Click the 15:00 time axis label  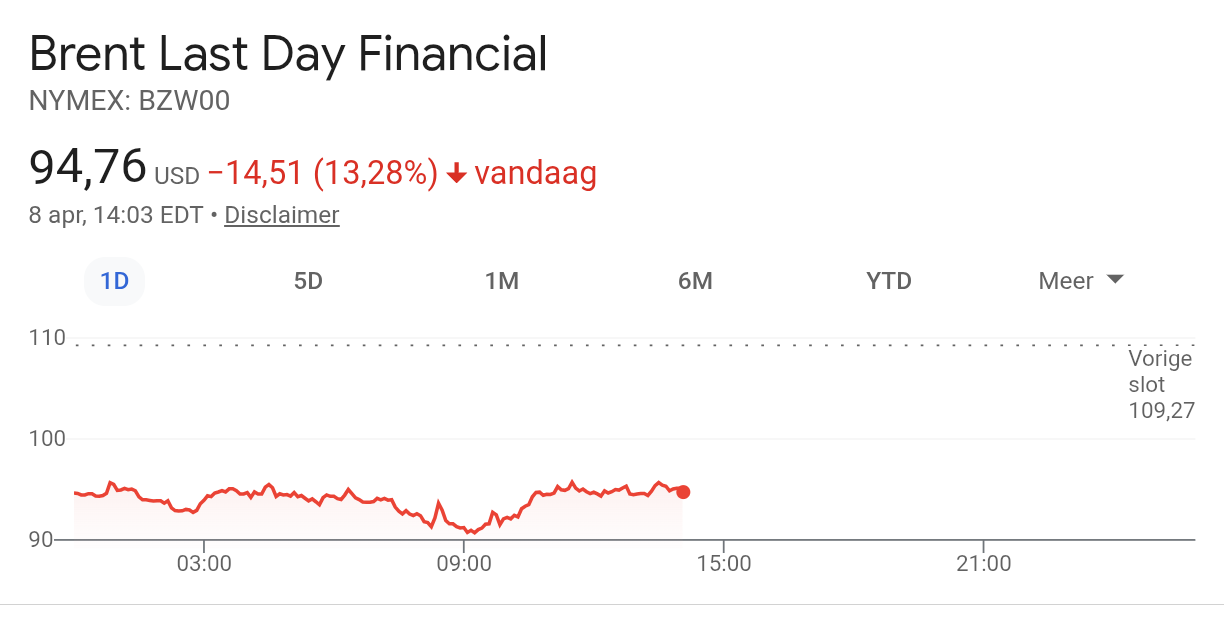724,564
